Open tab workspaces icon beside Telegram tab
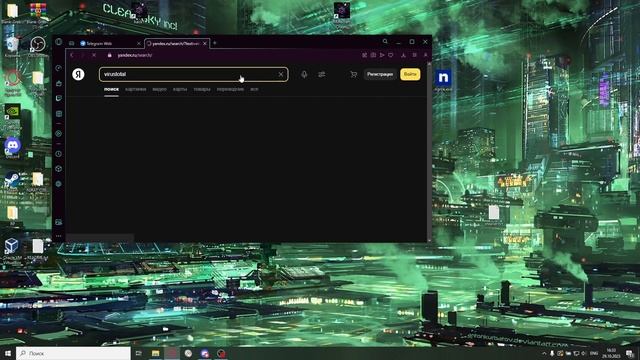Image resolution: width=640 pixels, height=360 pixels. coord(71,43)
